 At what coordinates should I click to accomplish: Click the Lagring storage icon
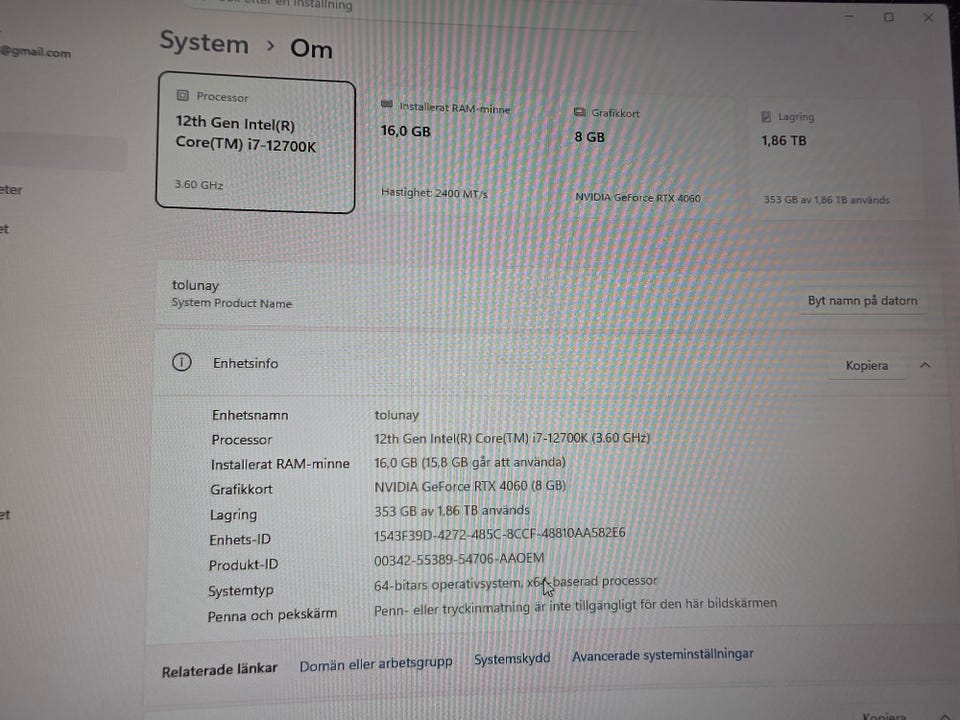766,116
